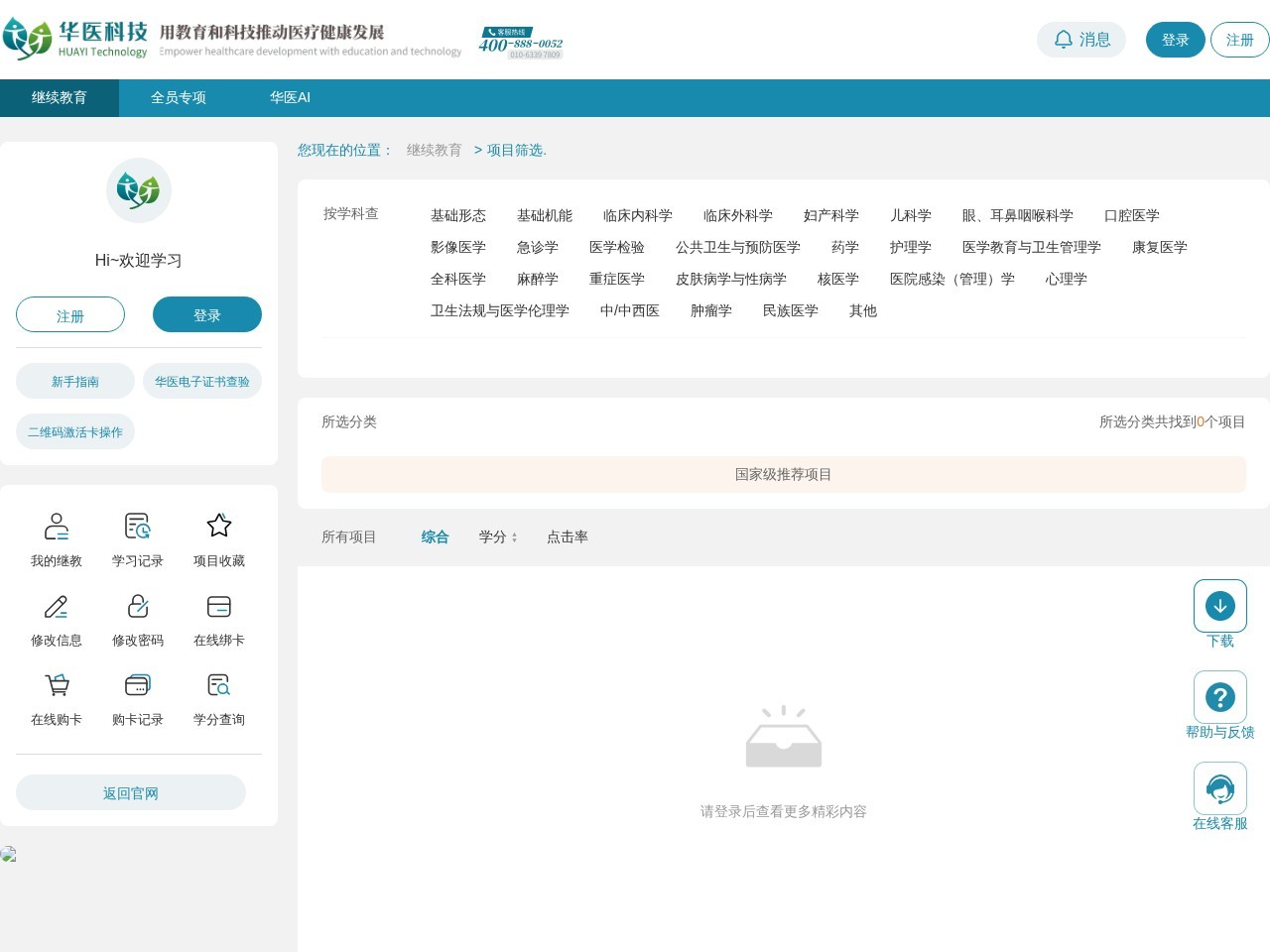Click the 学习记录 icon

click(137, 538)
